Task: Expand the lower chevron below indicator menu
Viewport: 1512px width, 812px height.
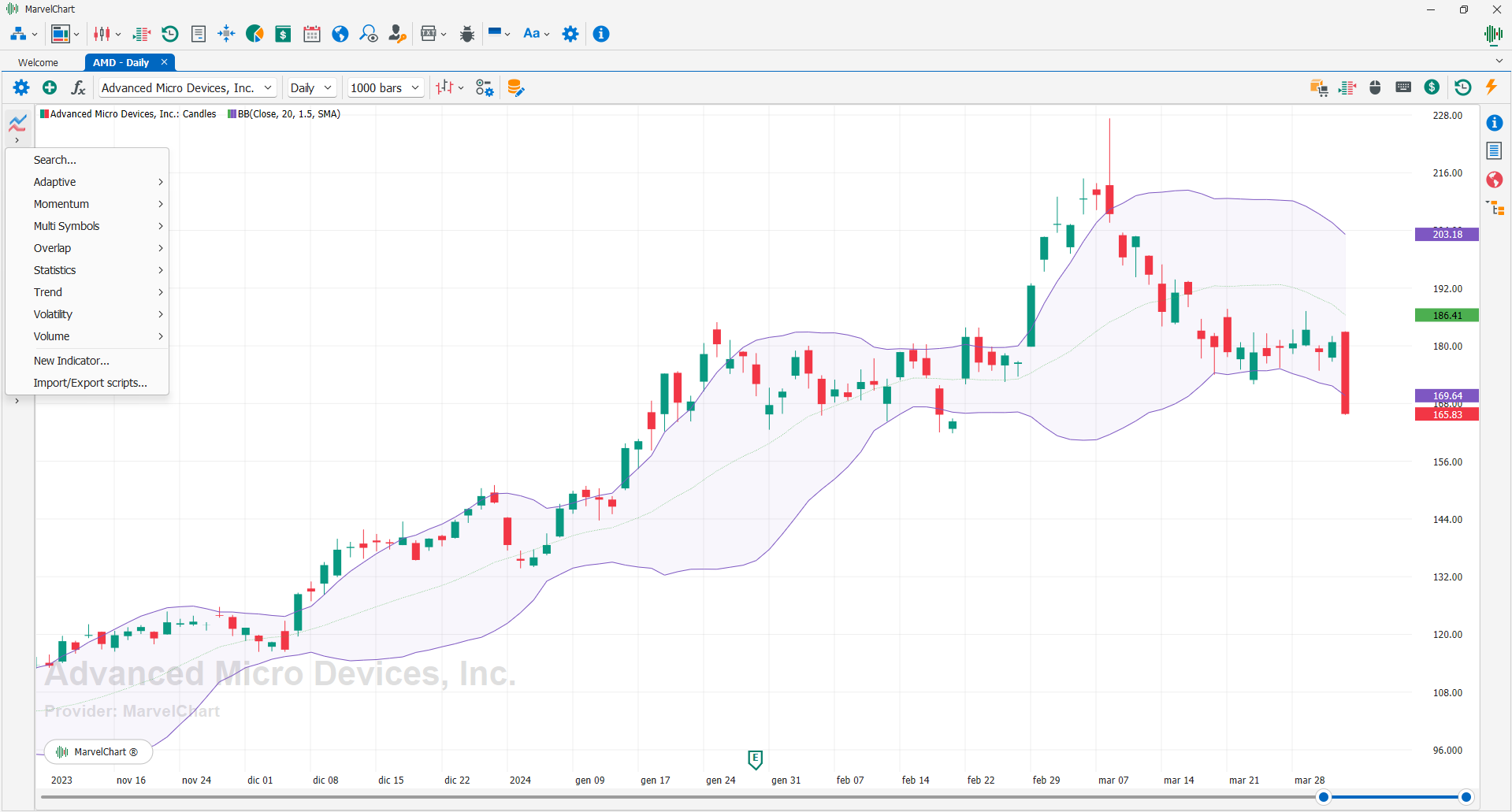Action: click(x=17, y=401)
